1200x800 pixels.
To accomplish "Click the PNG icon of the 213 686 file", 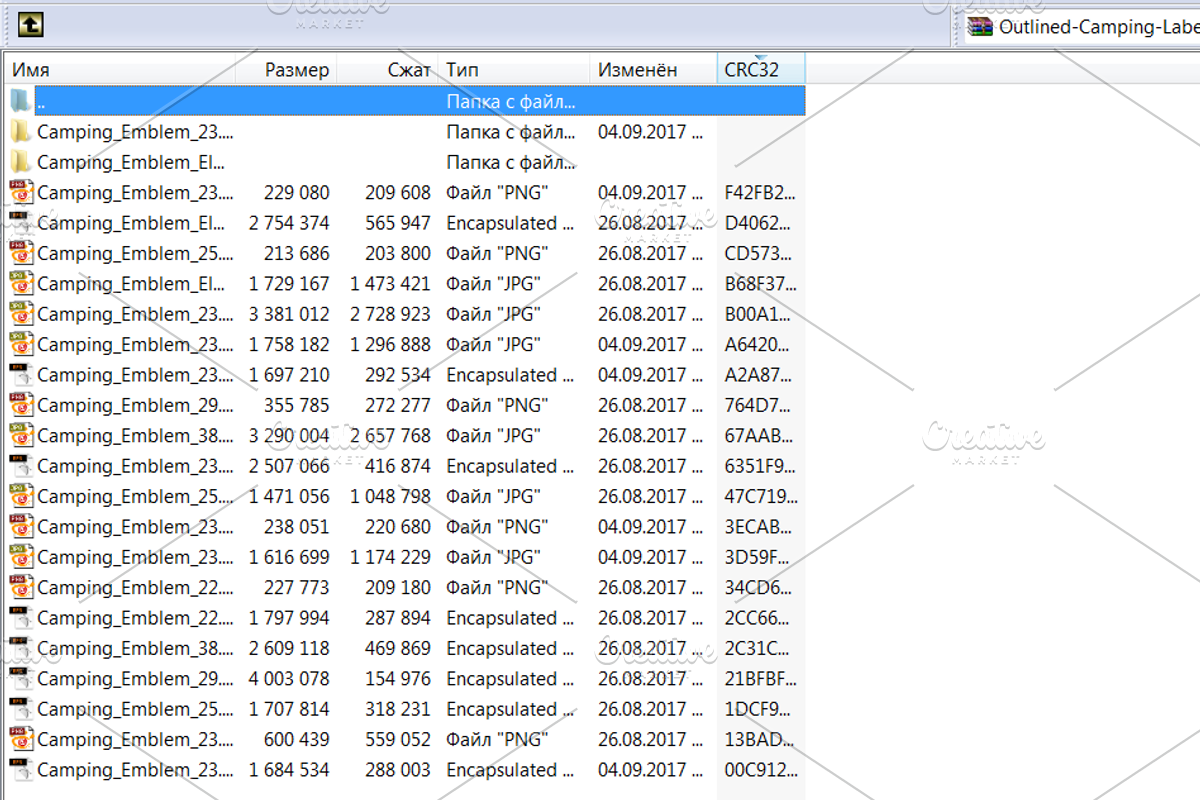I will [20, 253].
